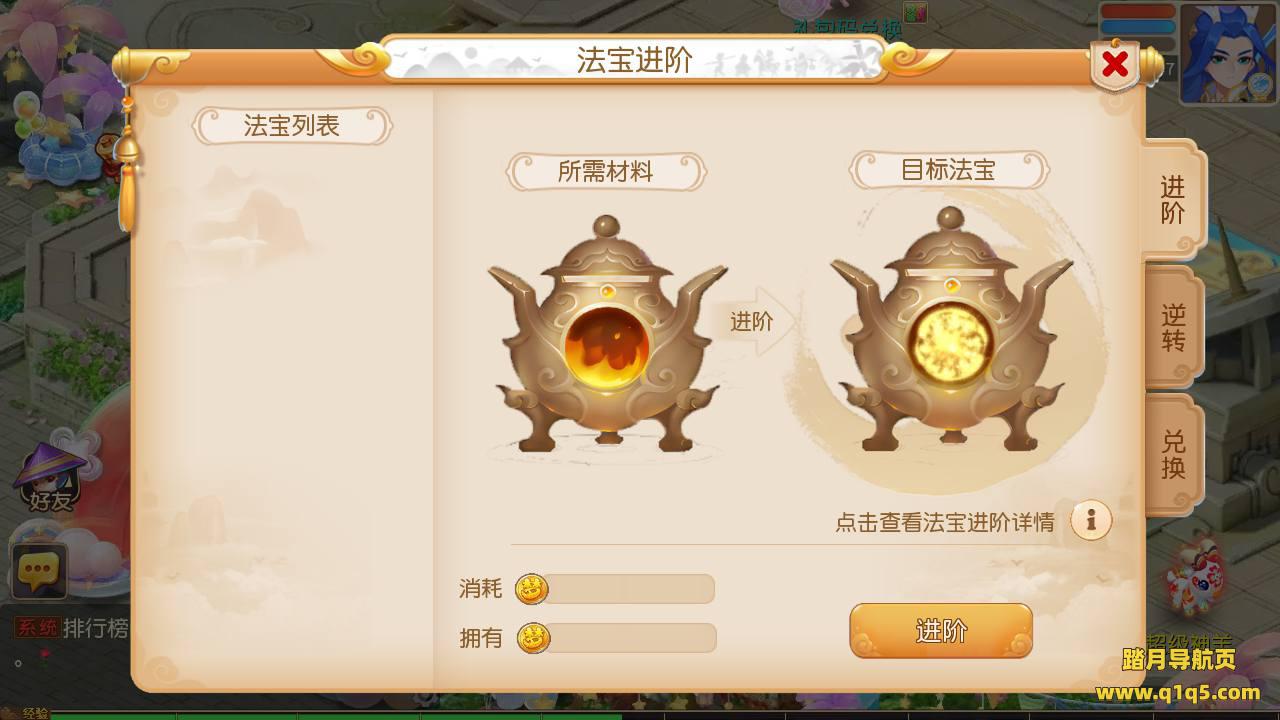
Task: Tap the 好友 friends icon
Action: click(x=49, y=478)
